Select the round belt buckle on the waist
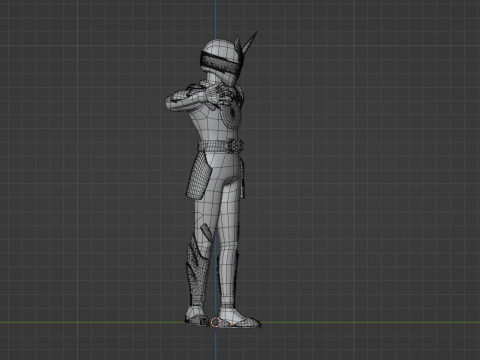This screenshot has width=480, height=360. point(235,146)
